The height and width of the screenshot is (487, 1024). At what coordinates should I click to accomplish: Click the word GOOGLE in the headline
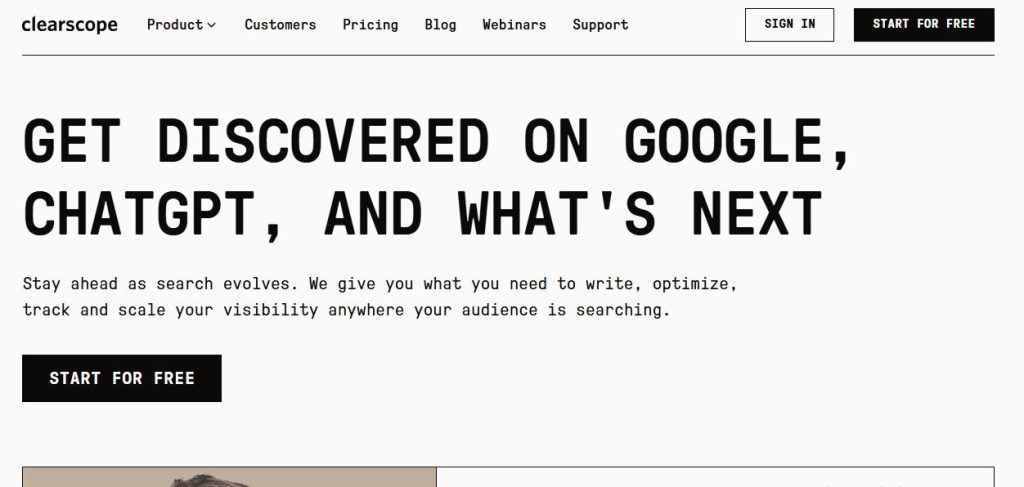point(737,141)
